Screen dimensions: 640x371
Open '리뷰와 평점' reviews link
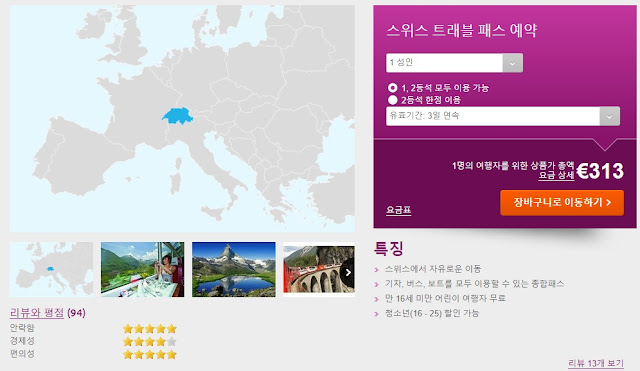click(x=37, y=313)
